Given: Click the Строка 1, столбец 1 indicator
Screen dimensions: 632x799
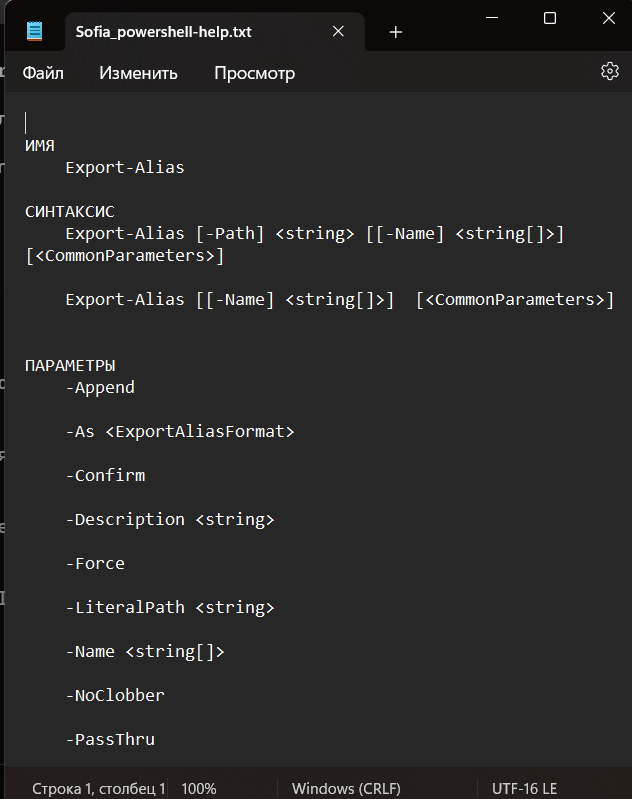Looking at the screenshot, I should [98, 788].
